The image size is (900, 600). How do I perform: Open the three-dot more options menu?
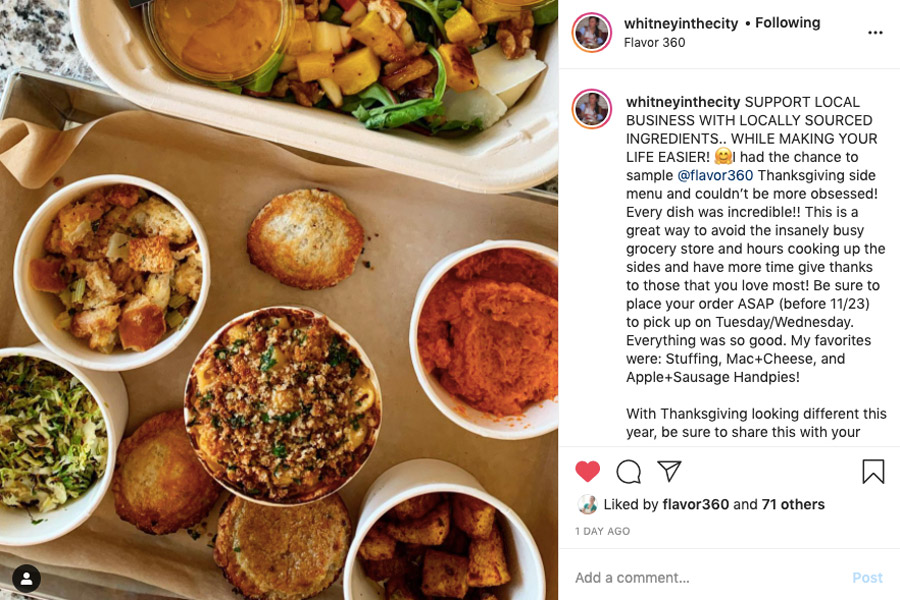875,33
